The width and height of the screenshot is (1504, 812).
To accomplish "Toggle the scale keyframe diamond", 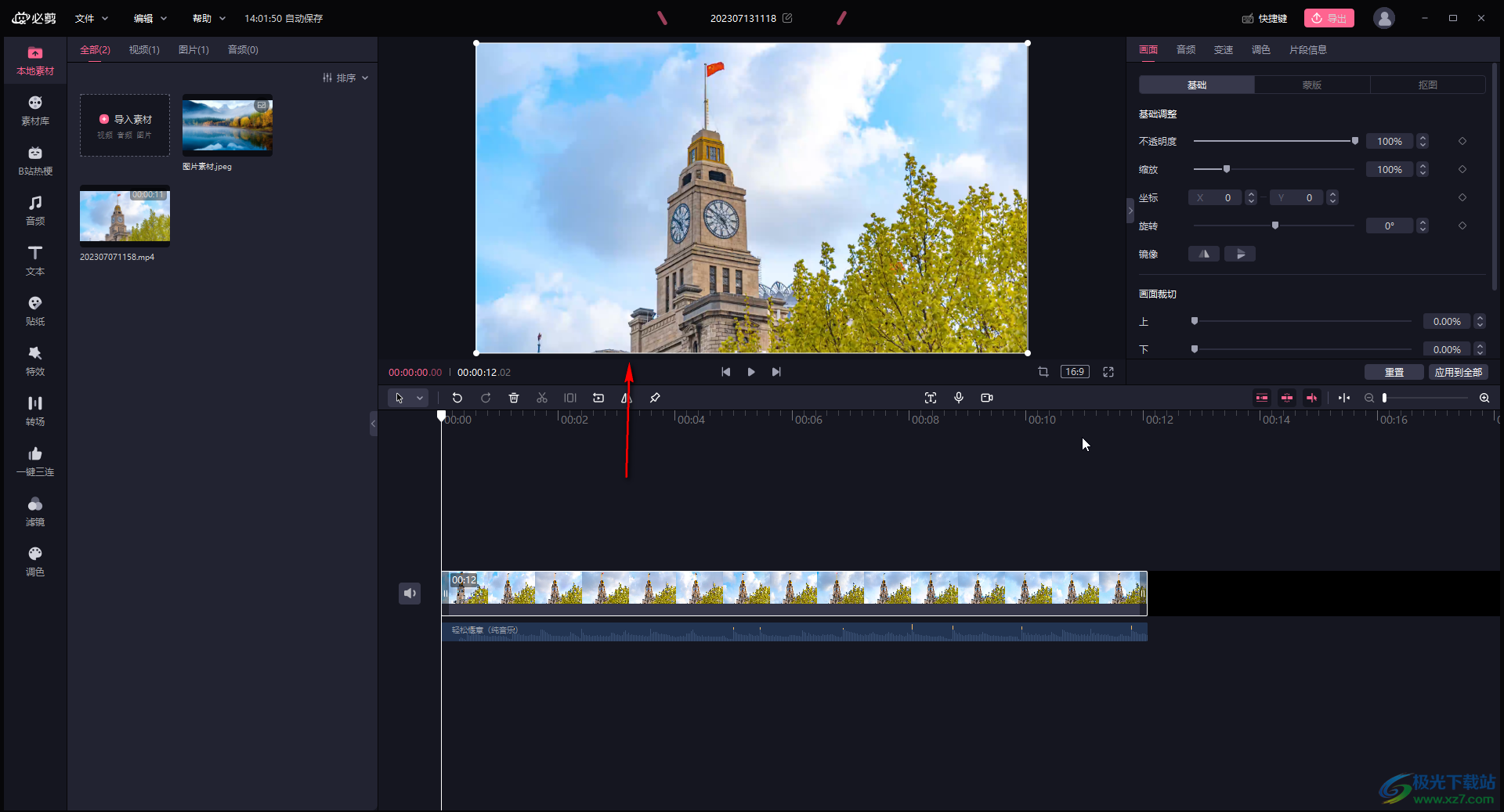I will (1462, 169).
